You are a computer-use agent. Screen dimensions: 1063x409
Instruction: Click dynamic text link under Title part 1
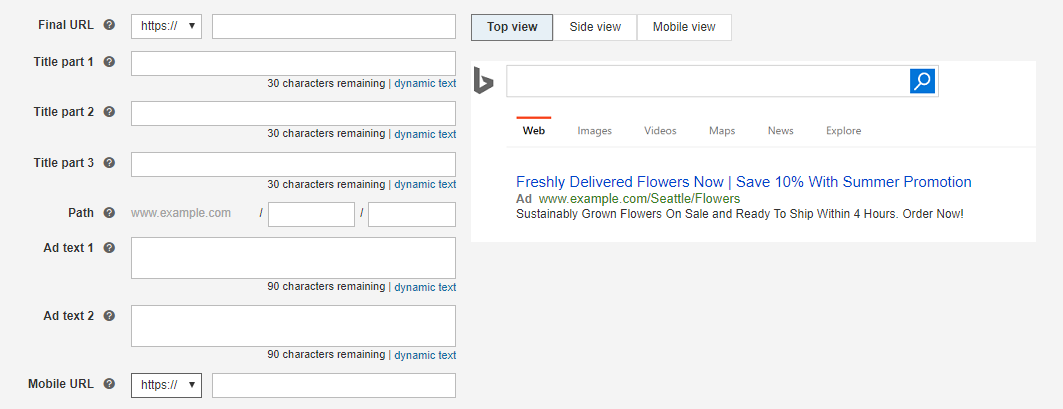point(425,83)
